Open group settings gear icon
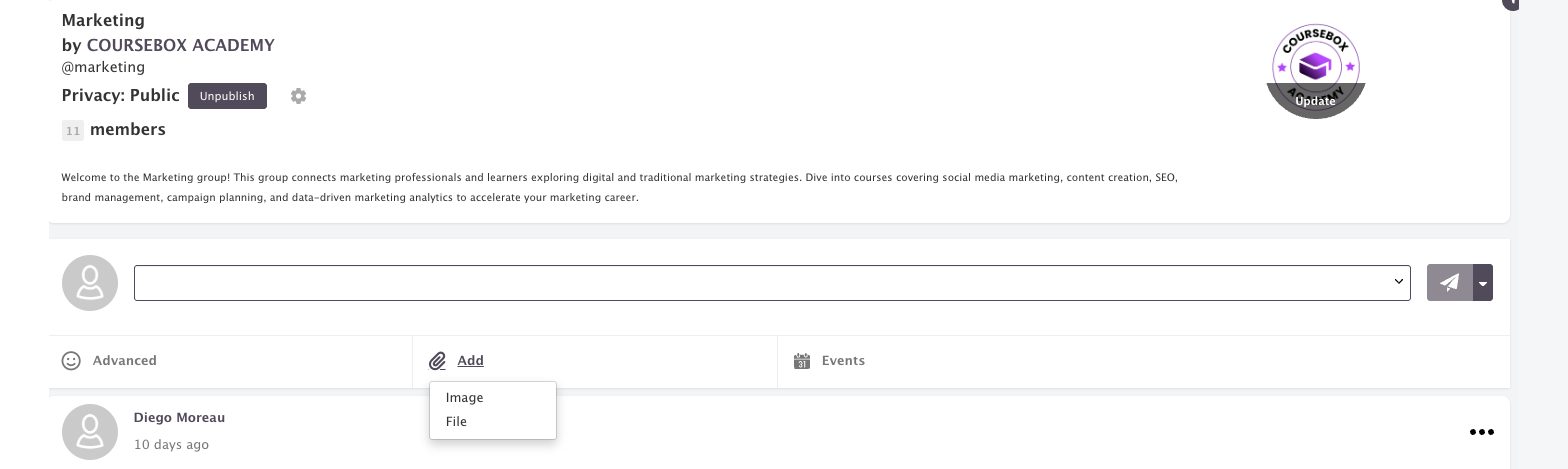Screen dimensions: 1568x469 click(298, 96)
